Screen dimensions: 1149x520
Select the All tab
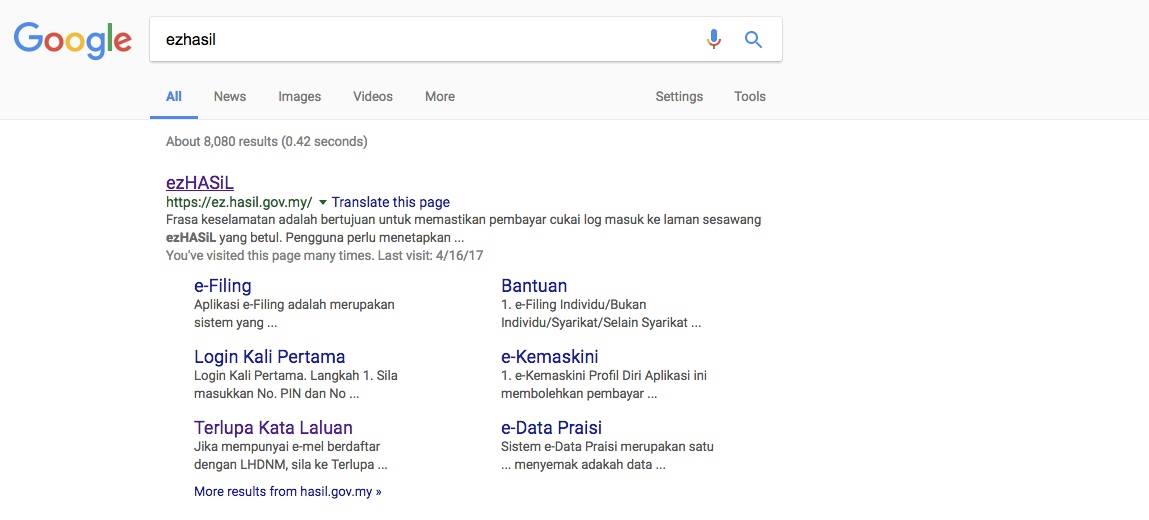pos(174,97)
